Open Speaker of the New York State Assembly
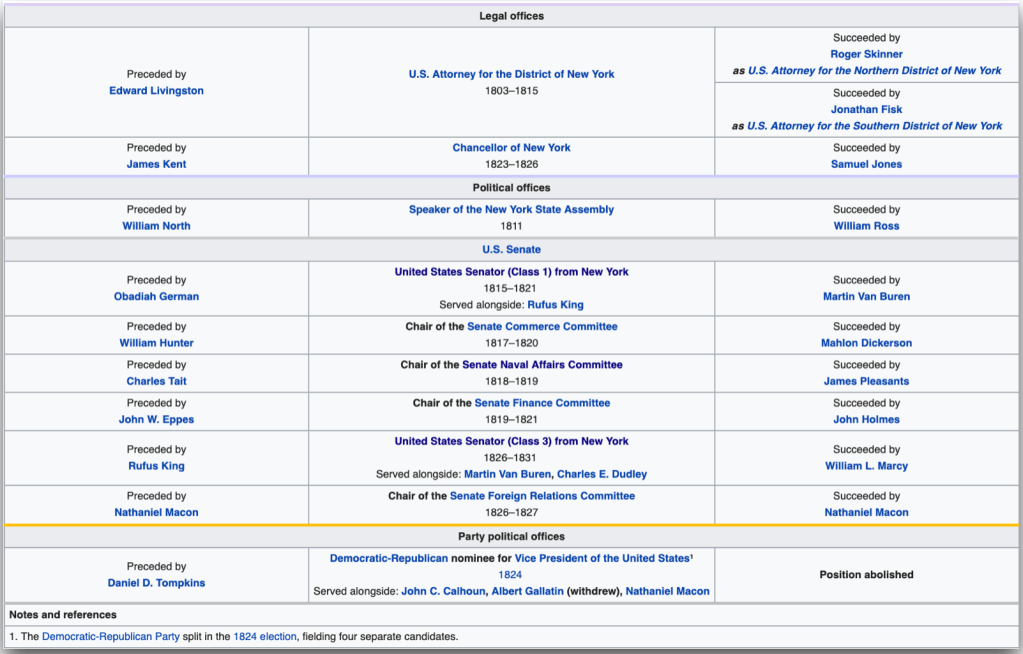 511,209
